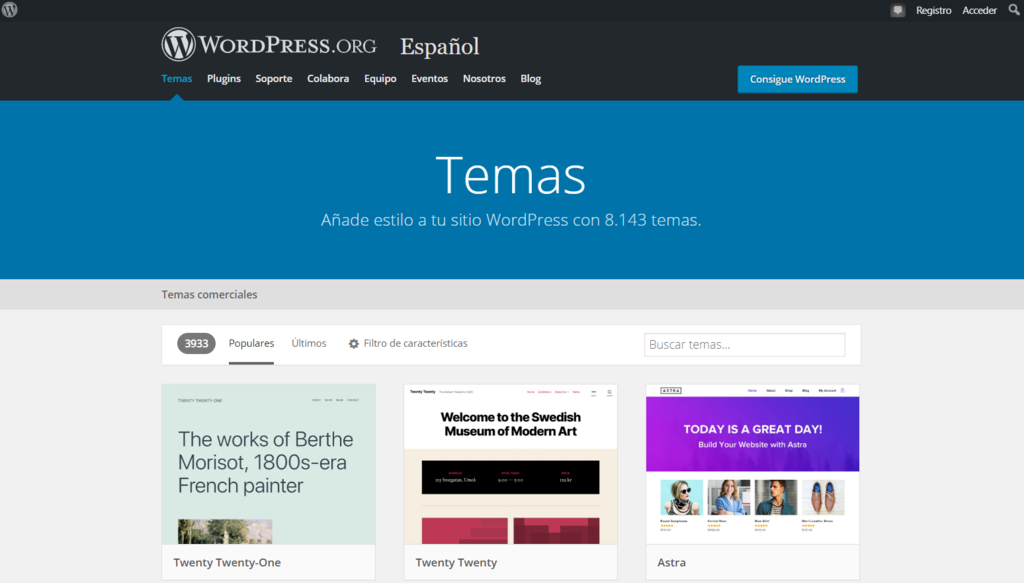
Task: Click the 3933 results badge
Action: (x=196, y=343)
